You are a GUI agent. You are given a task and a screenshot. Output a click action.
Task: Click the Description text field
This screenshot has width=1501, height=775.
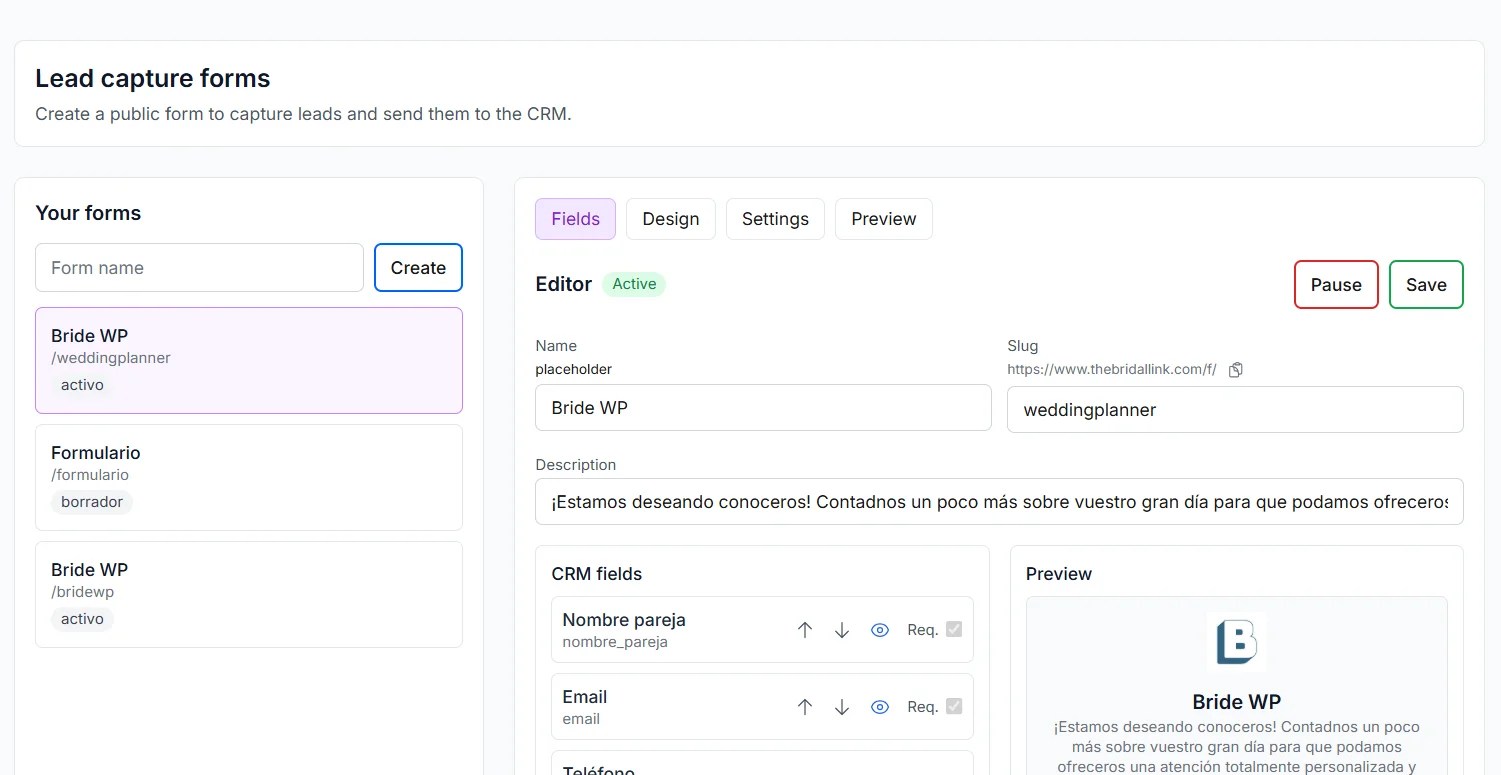pos(999,502)
